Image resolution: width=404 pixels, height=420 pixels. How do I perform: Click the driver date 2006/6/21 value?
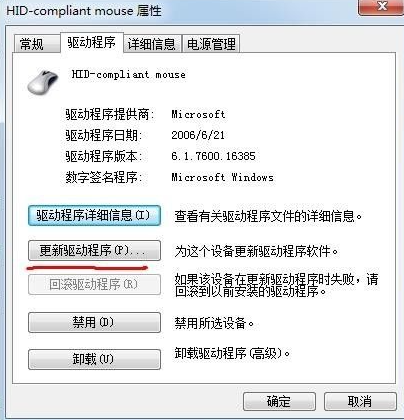tap(198, 135)
